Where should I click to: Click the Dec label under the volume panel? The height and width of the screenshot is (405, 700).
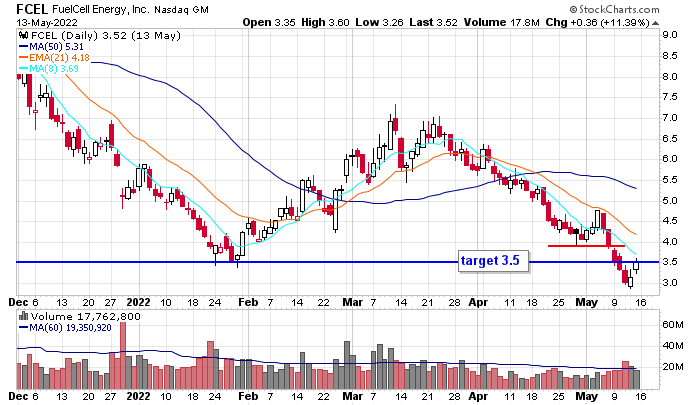(x=18, y=396)
